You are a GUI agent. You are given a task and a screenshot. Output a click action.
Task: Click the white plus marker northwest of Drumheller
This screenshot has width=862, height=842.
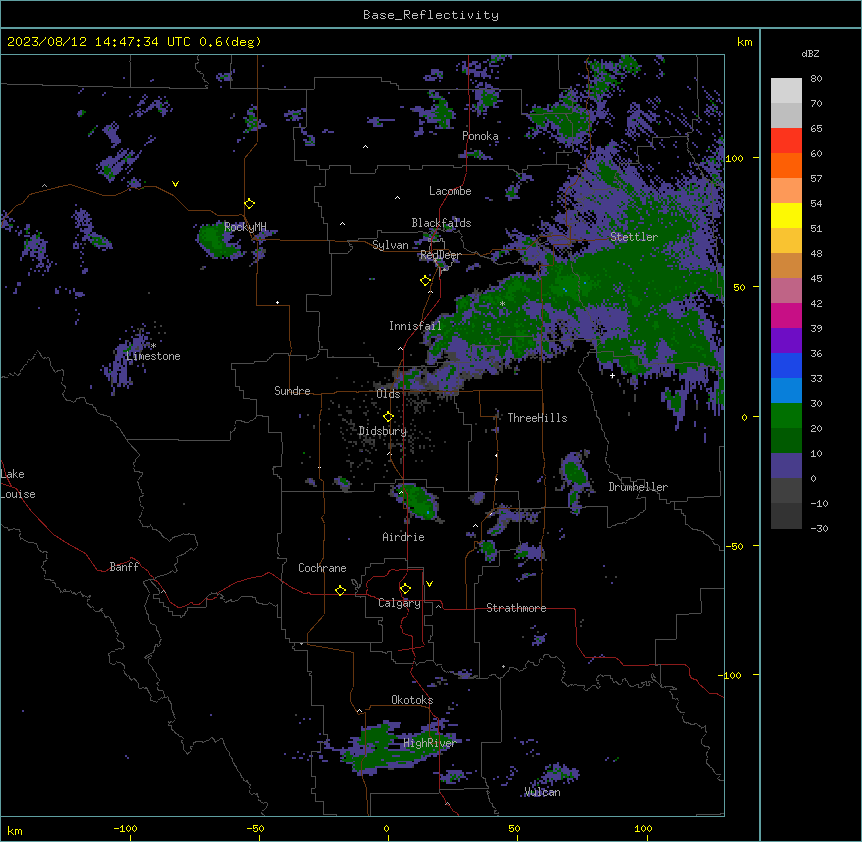tap(612, 376)
